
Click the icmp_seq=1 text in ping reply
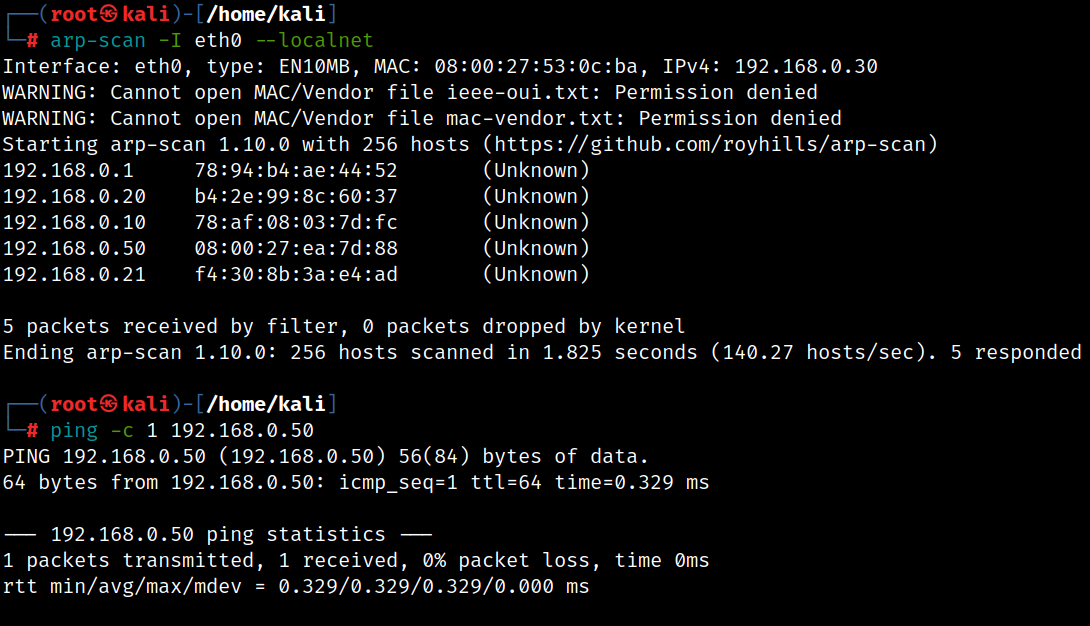pyautogui.click(x=398, y=483)
